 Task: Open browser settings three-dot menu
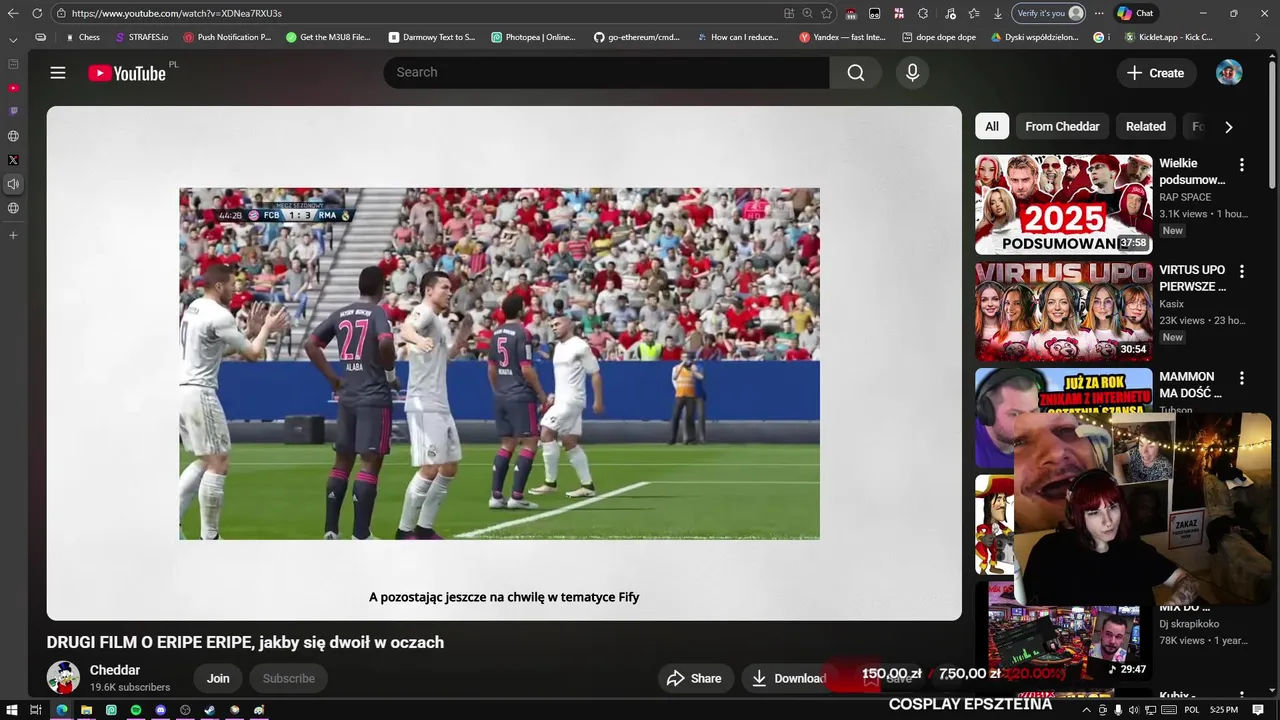1100,13
